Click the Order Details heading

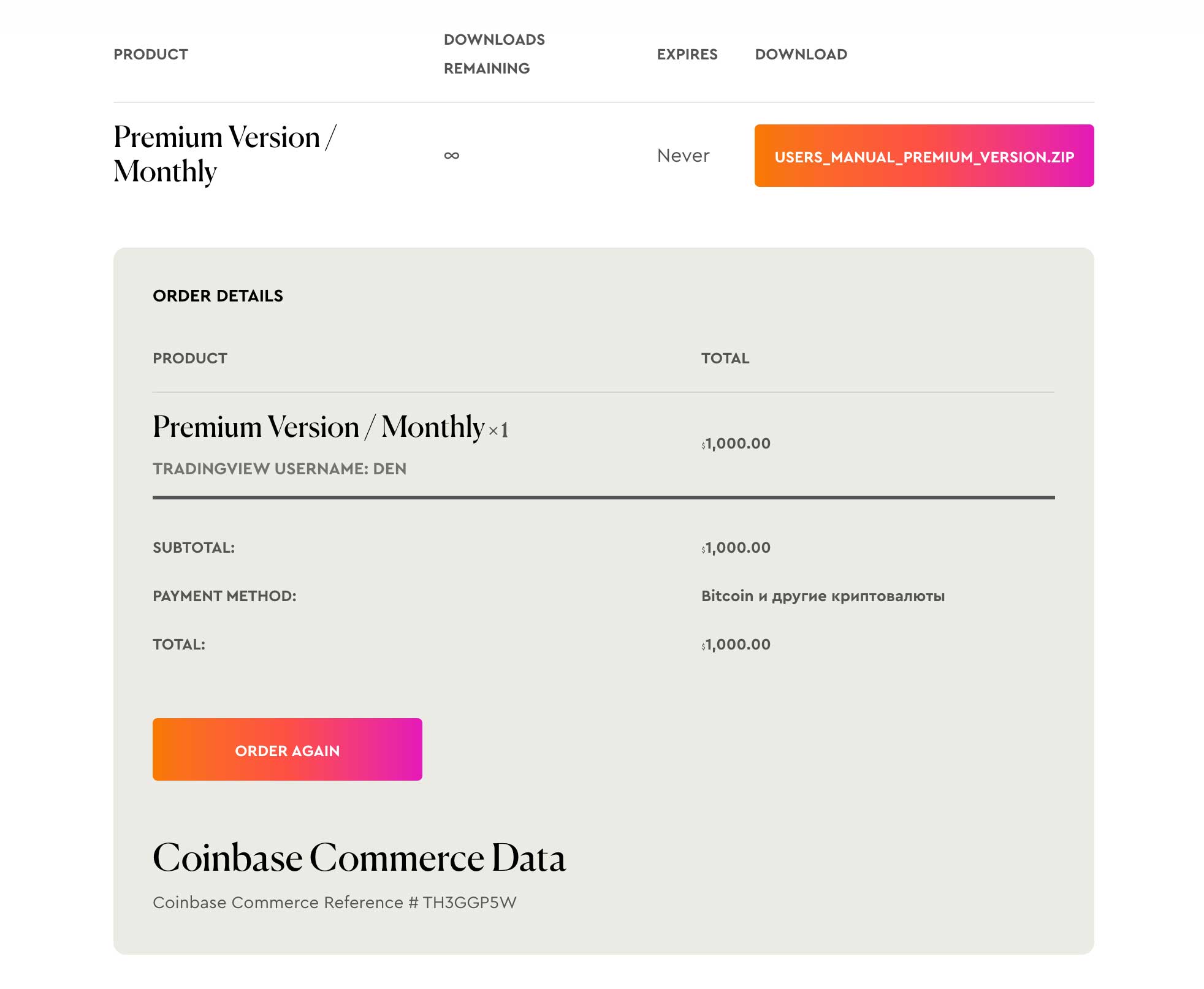click(x=218, y=296)
